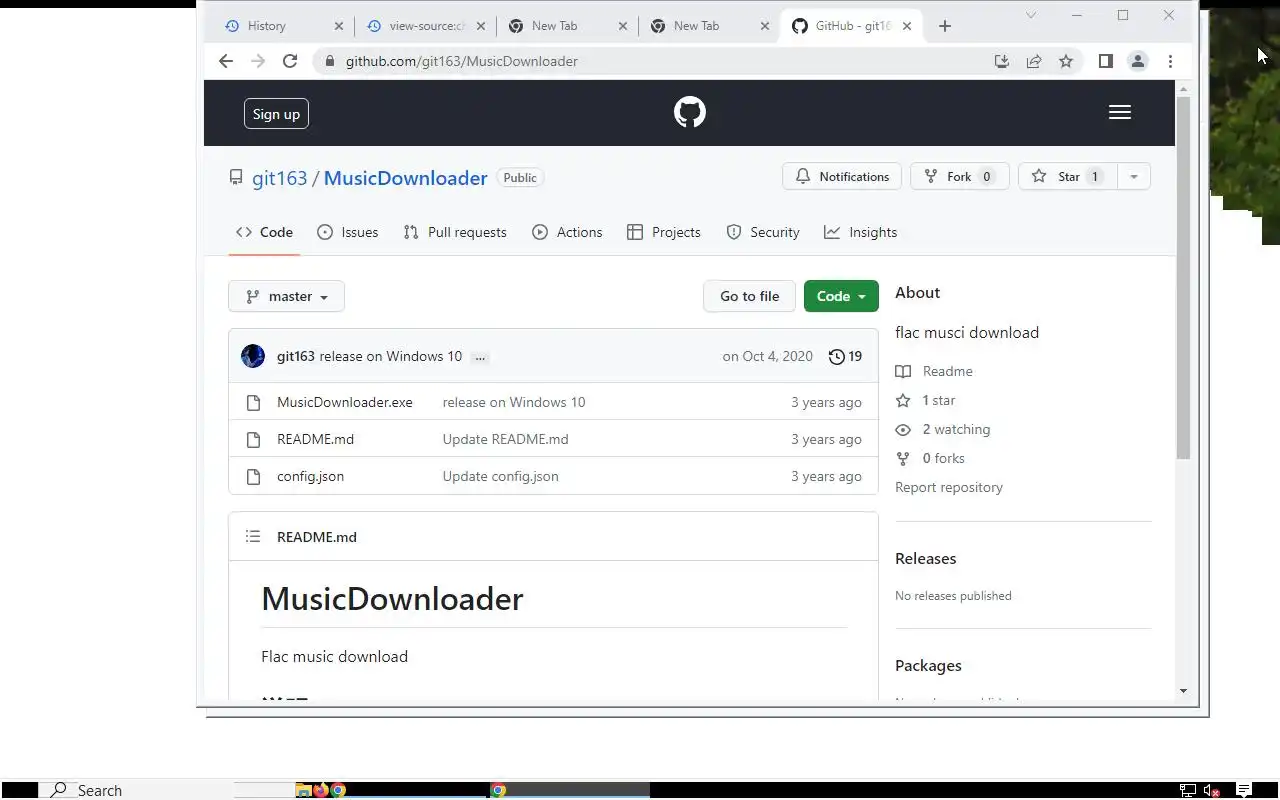Open the commit history showing 19 commits
This screenshot has height=800, width=1280.
point(845,356)
